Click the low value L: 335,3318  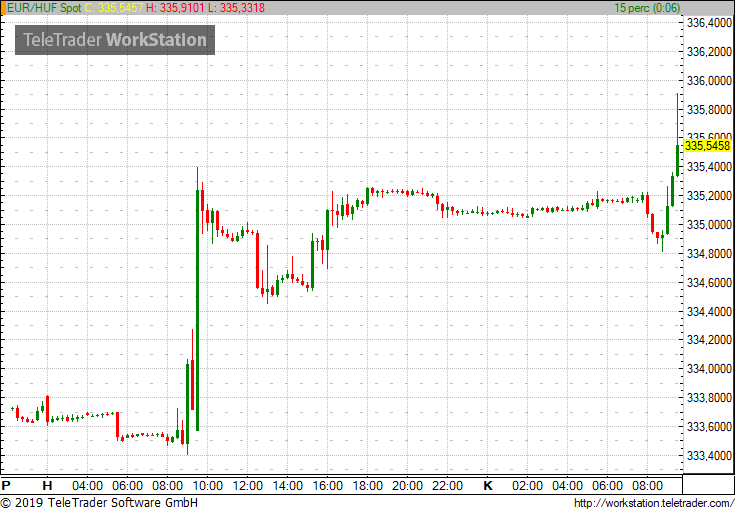(x=235, y=8)
